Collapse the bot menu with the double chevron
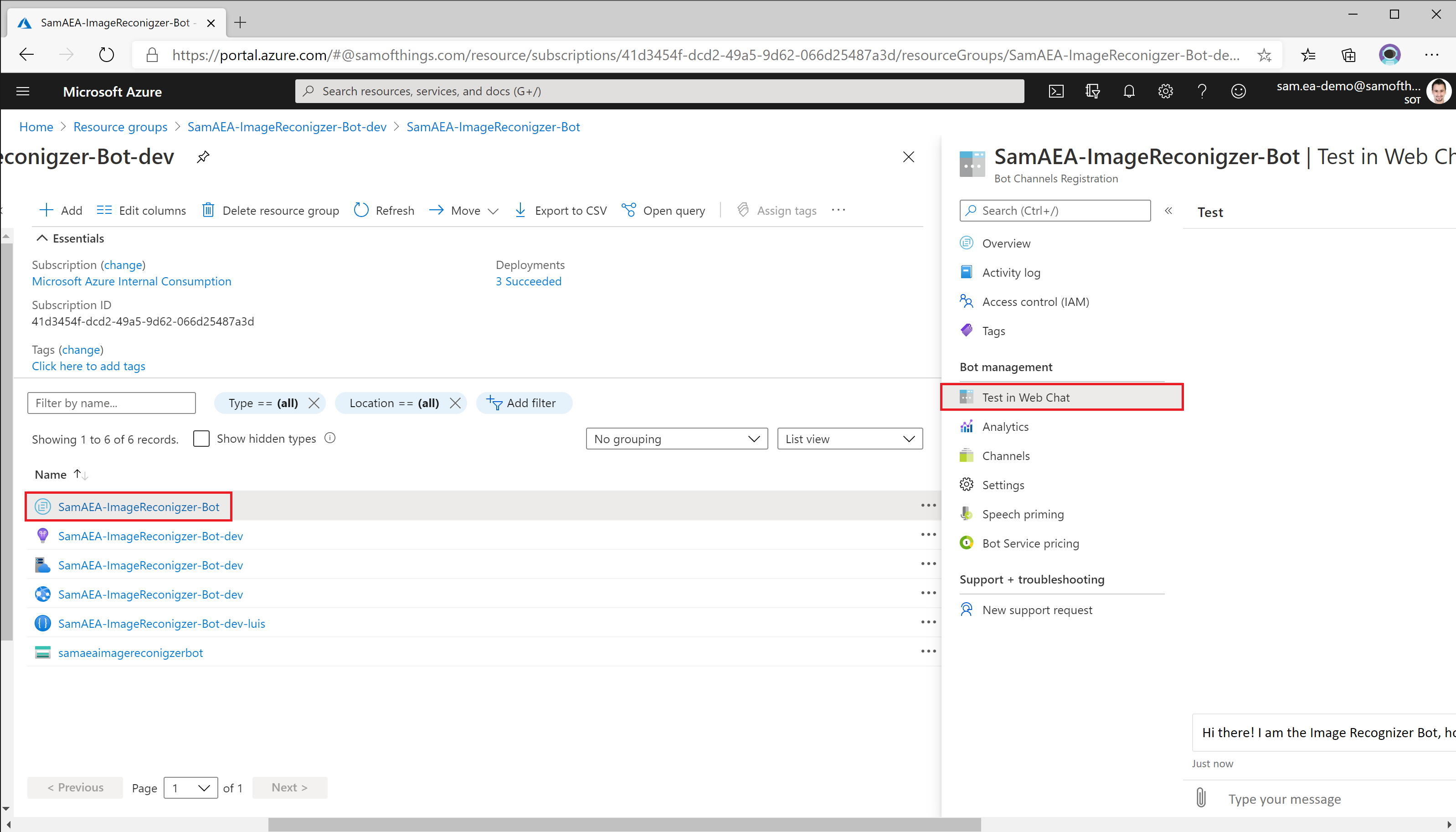 (1168, 211)
